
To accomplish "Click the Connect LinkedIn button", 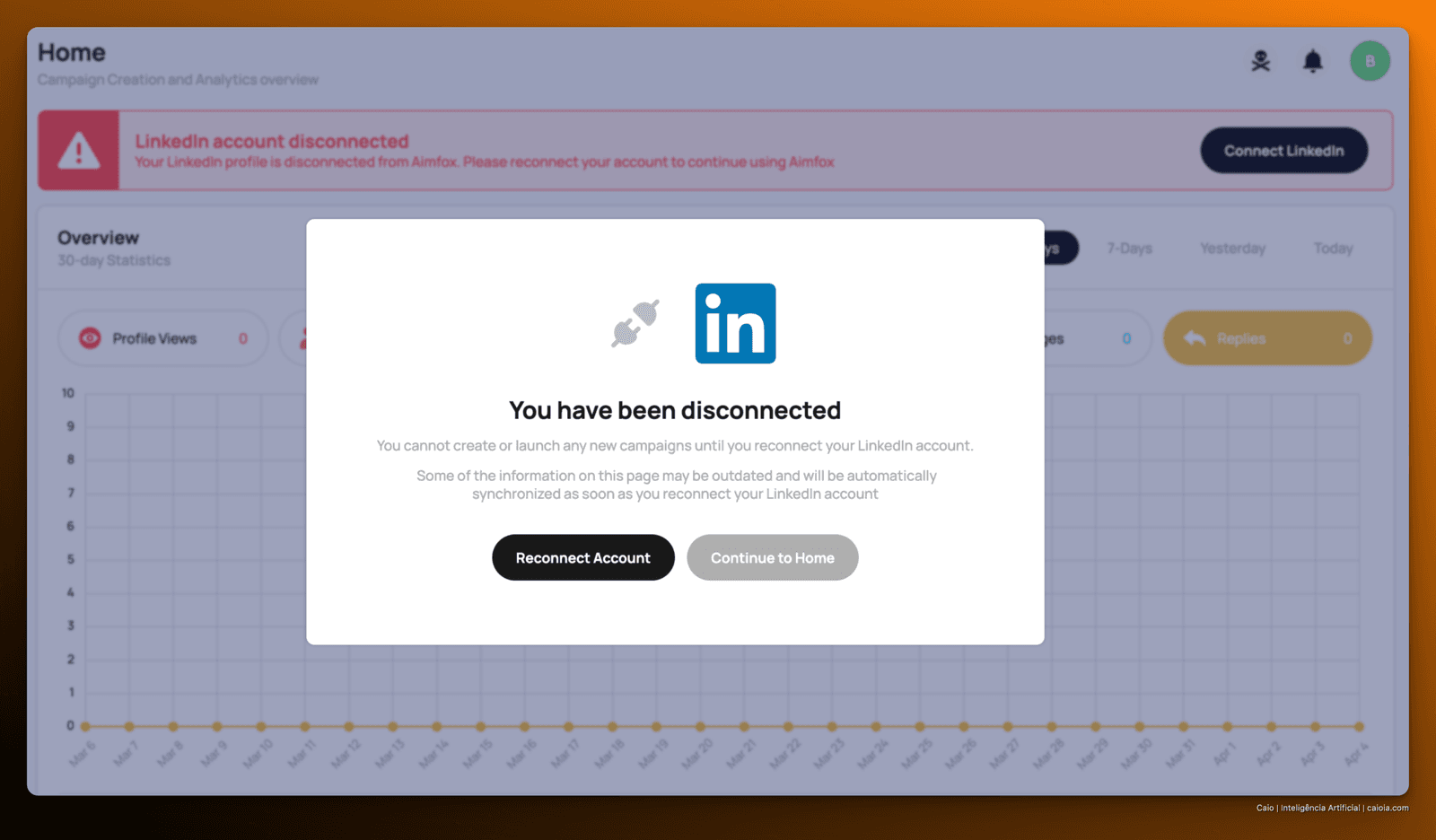I will [1284, 151].
